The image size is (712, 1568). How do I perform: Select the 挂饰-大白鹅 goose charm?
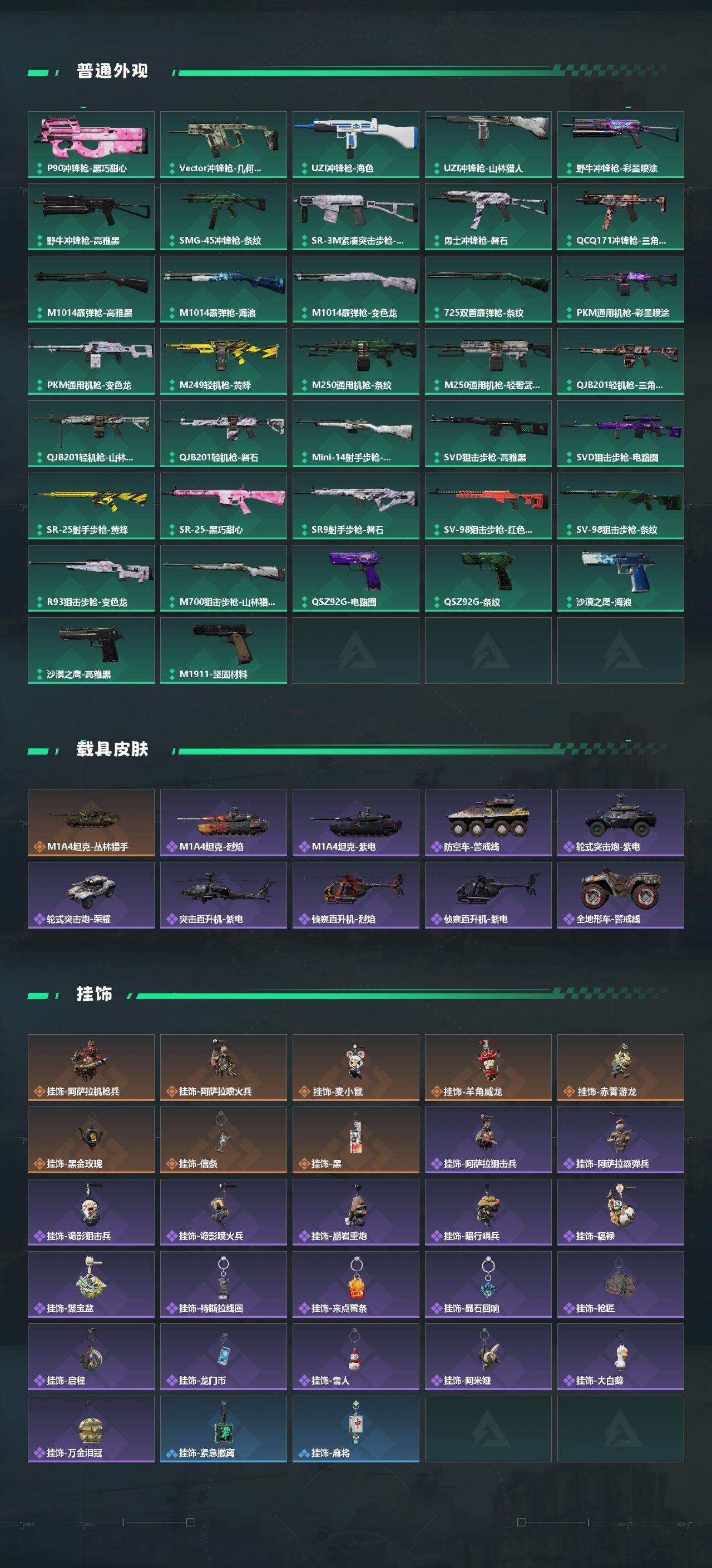621,1357
